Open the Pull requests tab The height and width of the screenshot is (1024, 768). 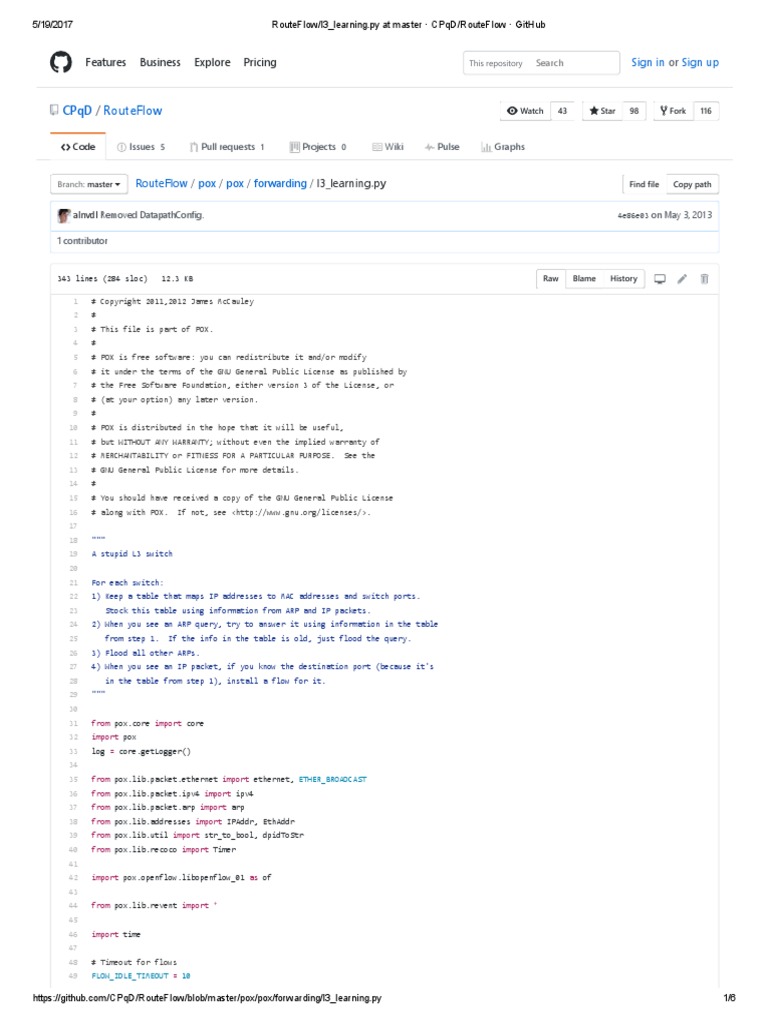point(227,147)
